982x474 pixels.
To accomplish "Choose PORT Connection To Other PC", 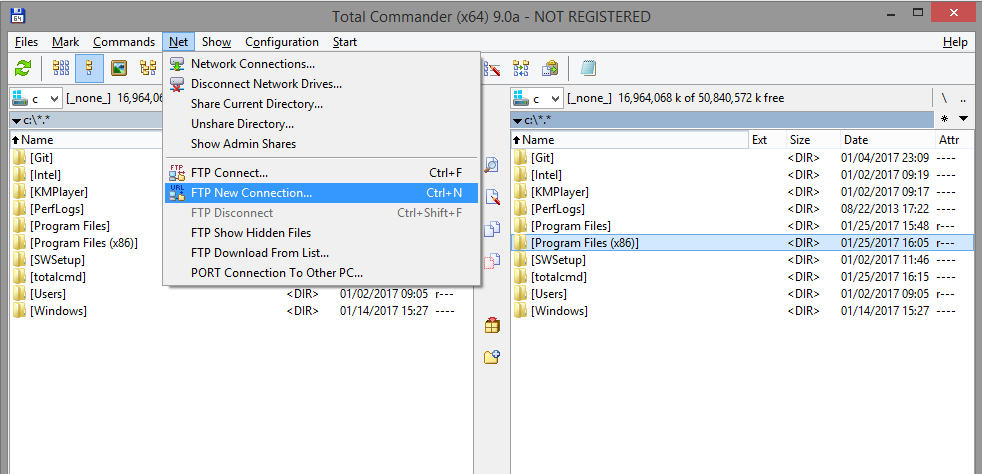I will tap(321, 273).
